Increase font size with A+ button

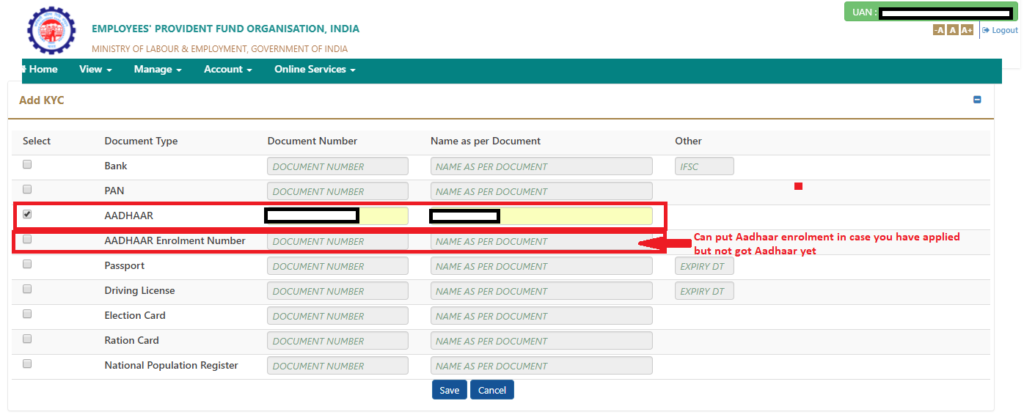click(x=967, y=30)
